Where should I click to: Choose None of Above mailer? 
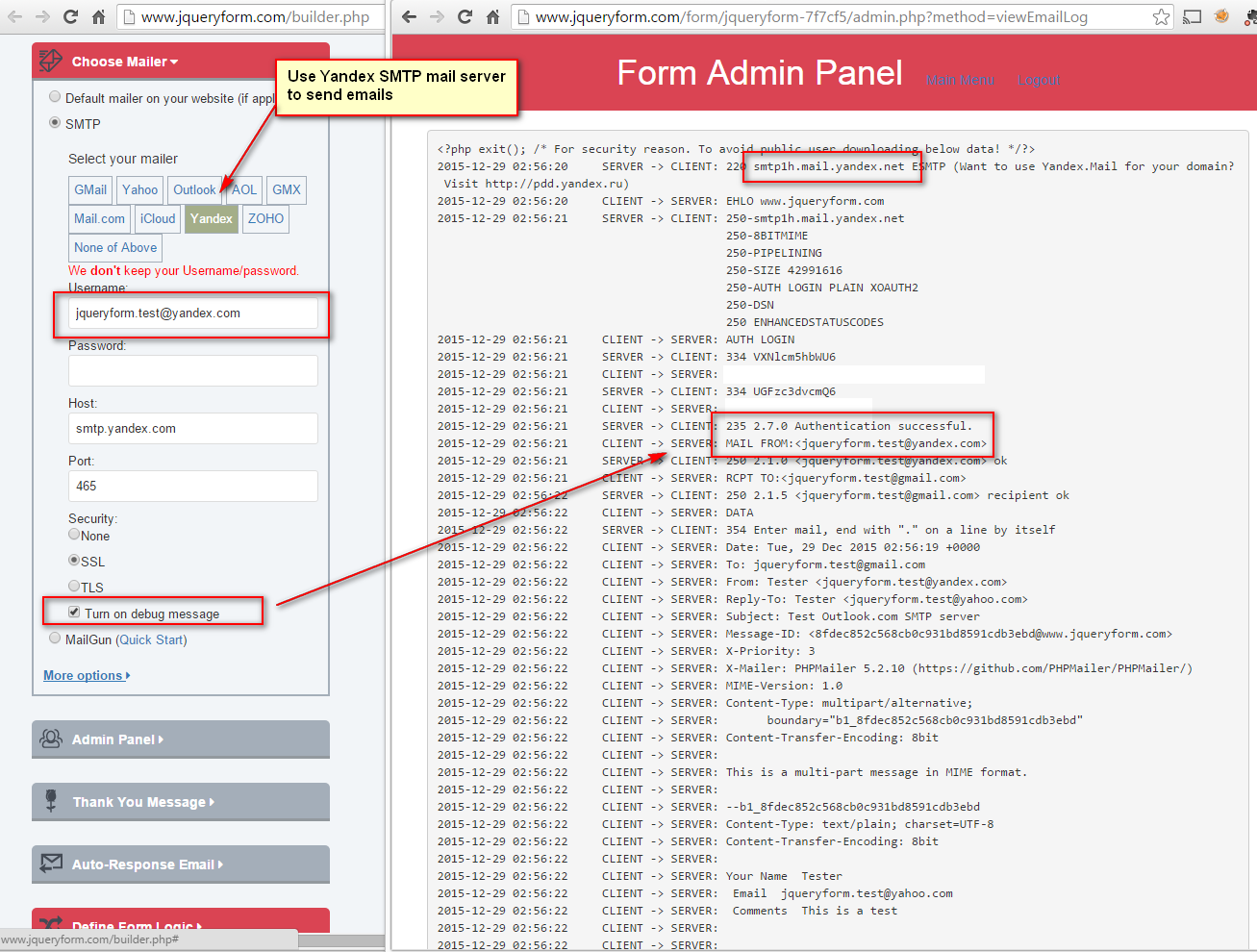coord(115,248)
